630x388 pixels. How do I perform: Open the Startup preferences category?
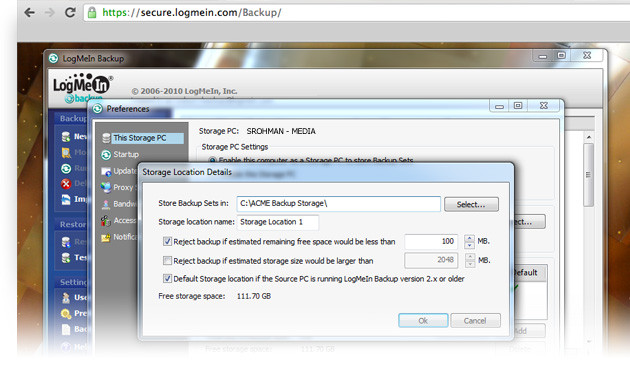pos(126,154)
